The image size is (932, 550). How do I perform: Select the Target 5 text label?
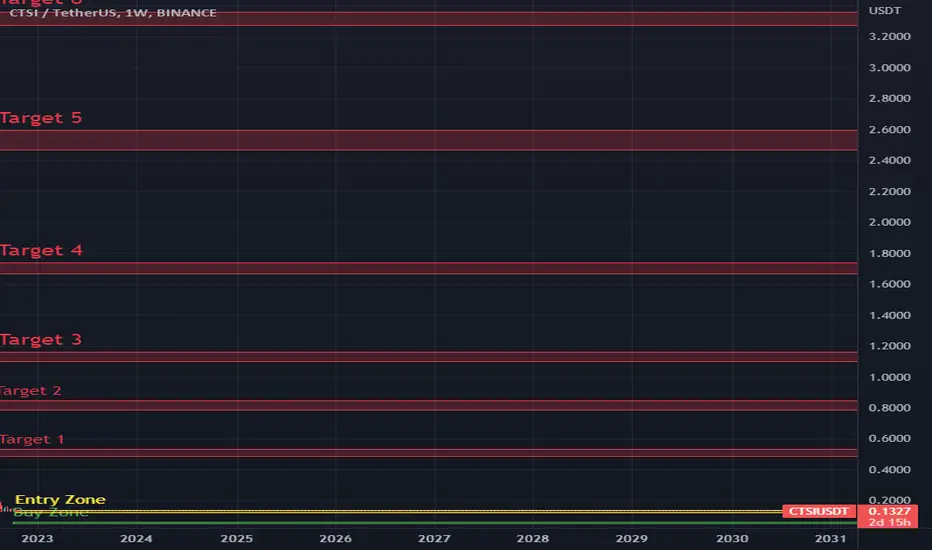click(41, 118)
